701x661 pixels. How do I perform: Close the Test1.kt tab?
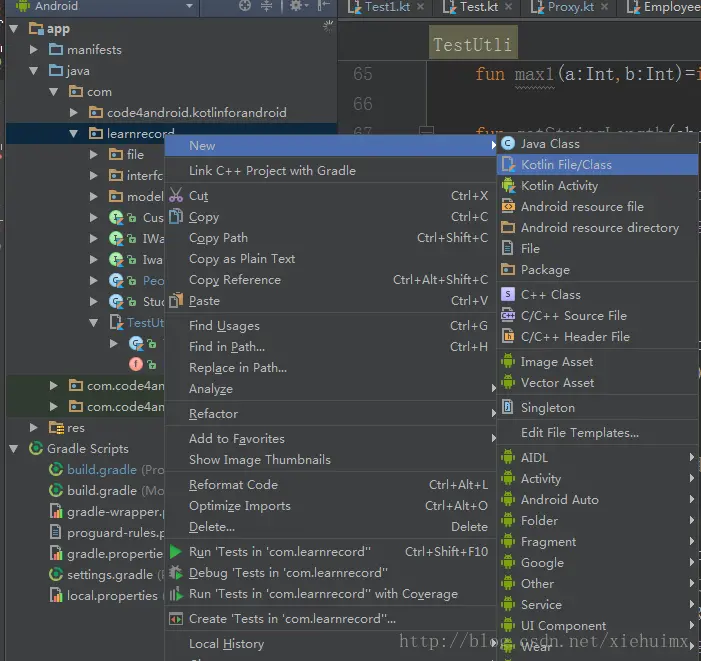[421, 7]
